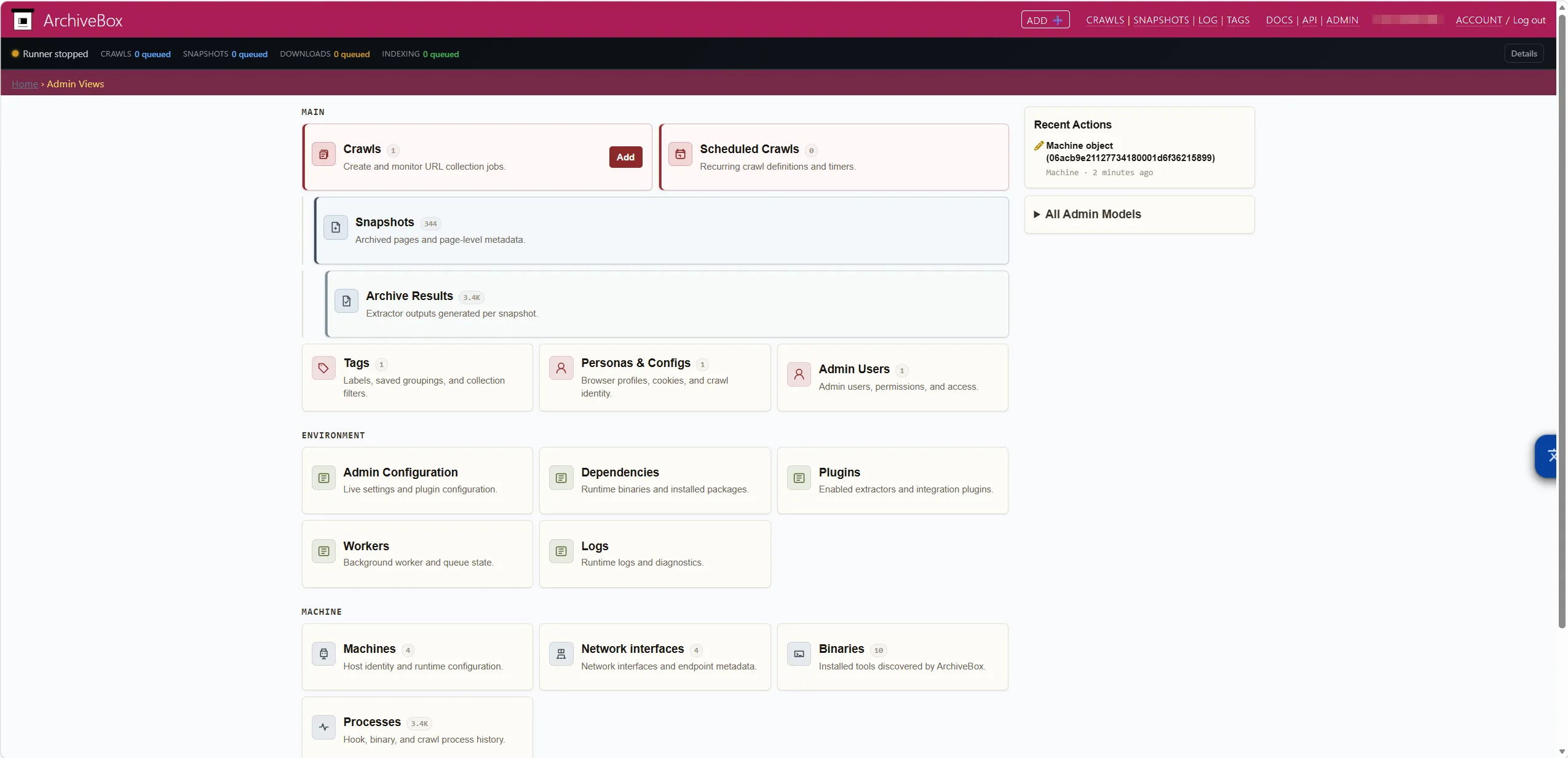The height and width of the screenshot is (758, 1568).
Task: Click the Snapshots 0 queued status
Action: [225, 54]
